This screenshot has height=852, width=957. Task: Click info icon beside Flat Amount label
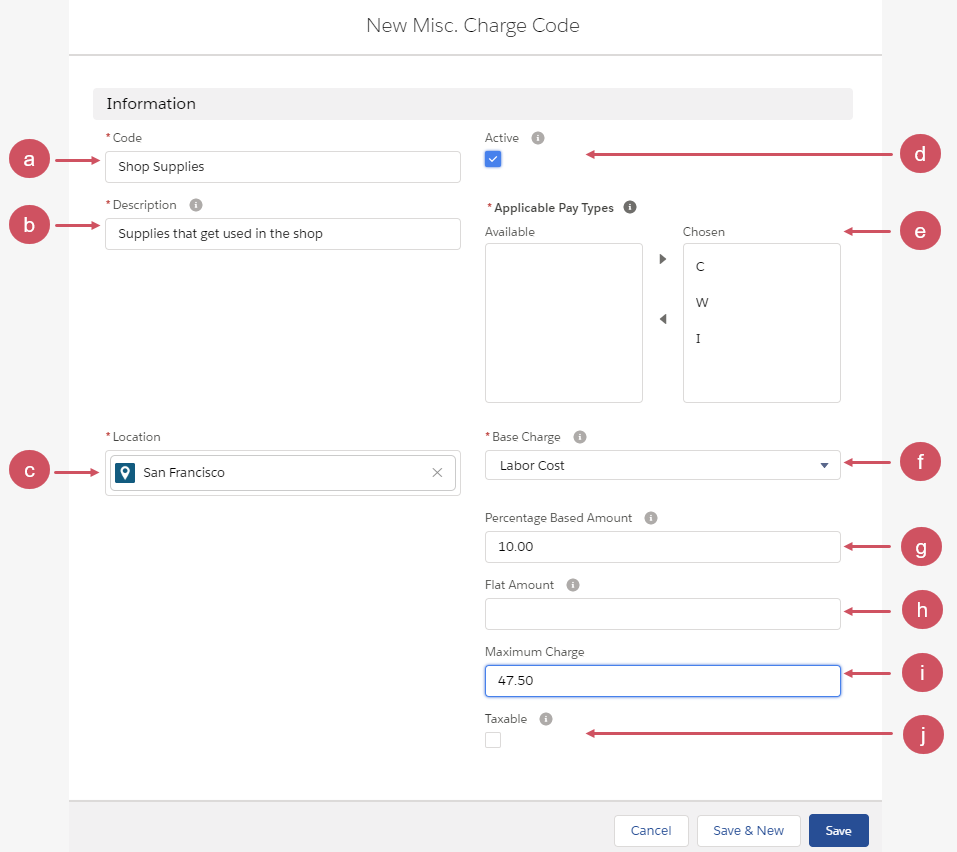573,585
